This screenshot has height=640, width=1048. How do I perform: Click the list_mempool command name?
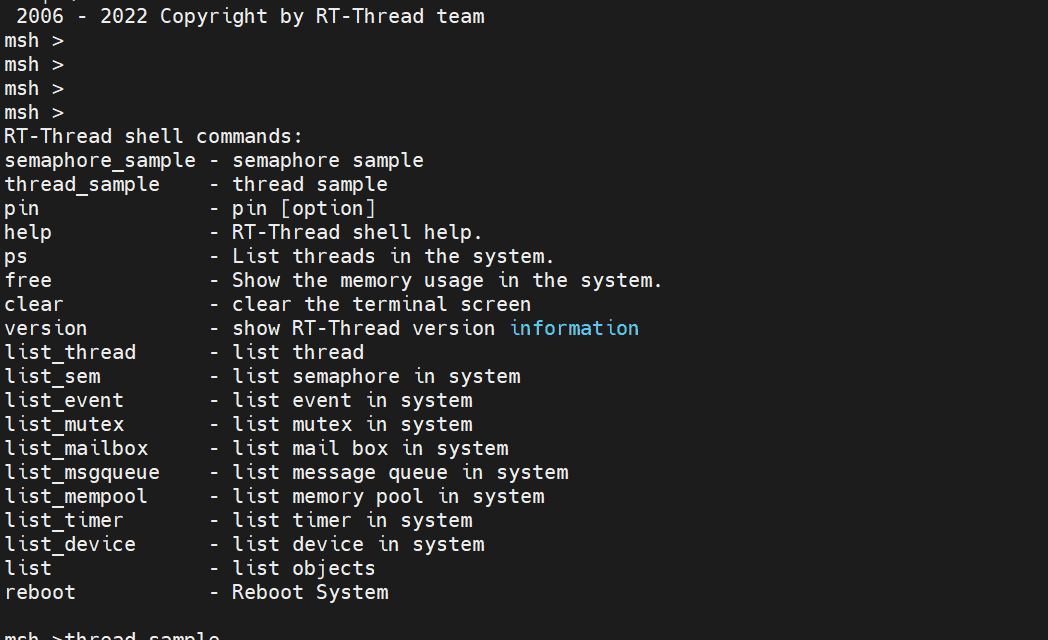(x=76, y=496)
